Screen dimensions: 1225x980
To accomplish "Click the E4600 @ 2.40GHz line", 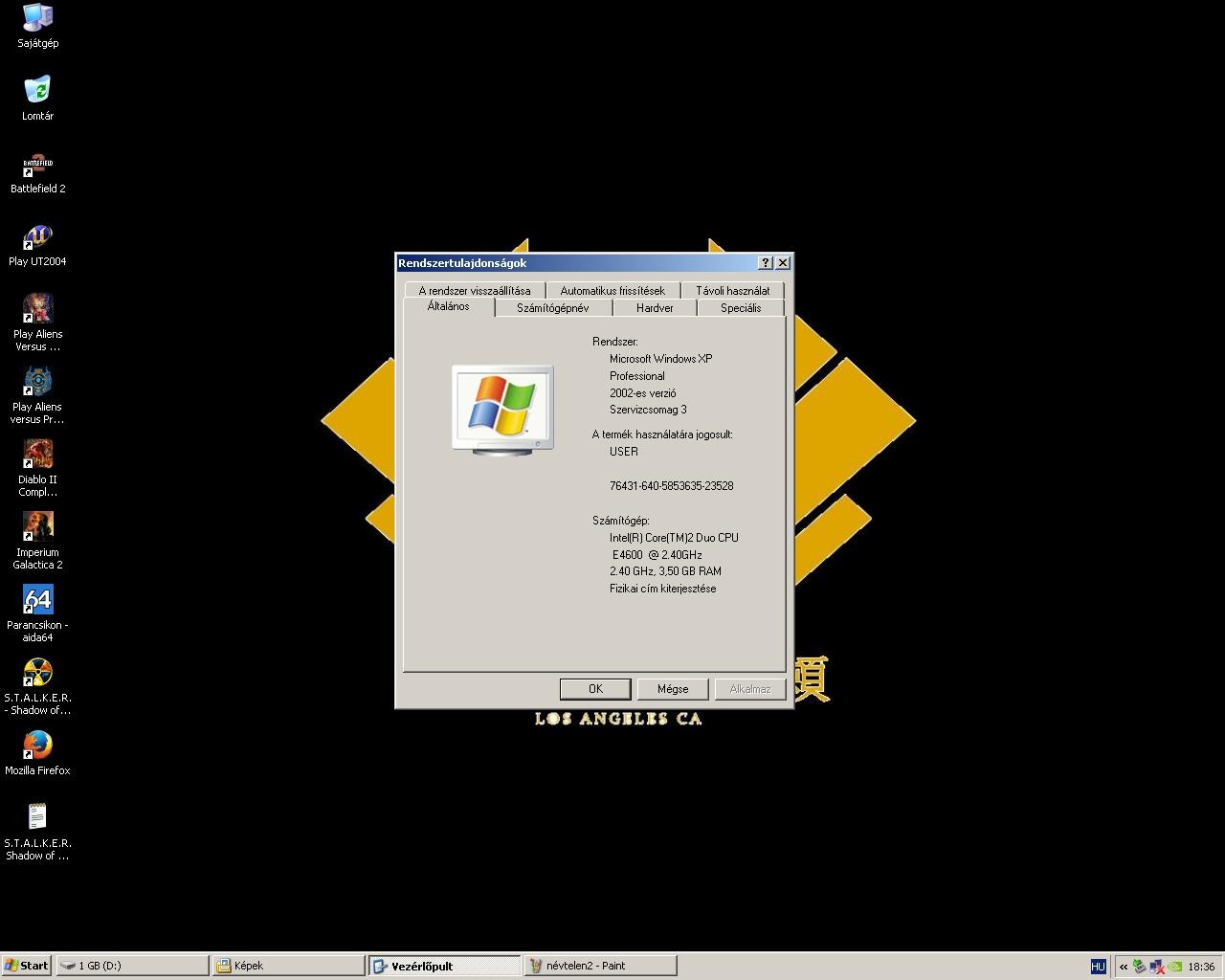I will point(657,555).
